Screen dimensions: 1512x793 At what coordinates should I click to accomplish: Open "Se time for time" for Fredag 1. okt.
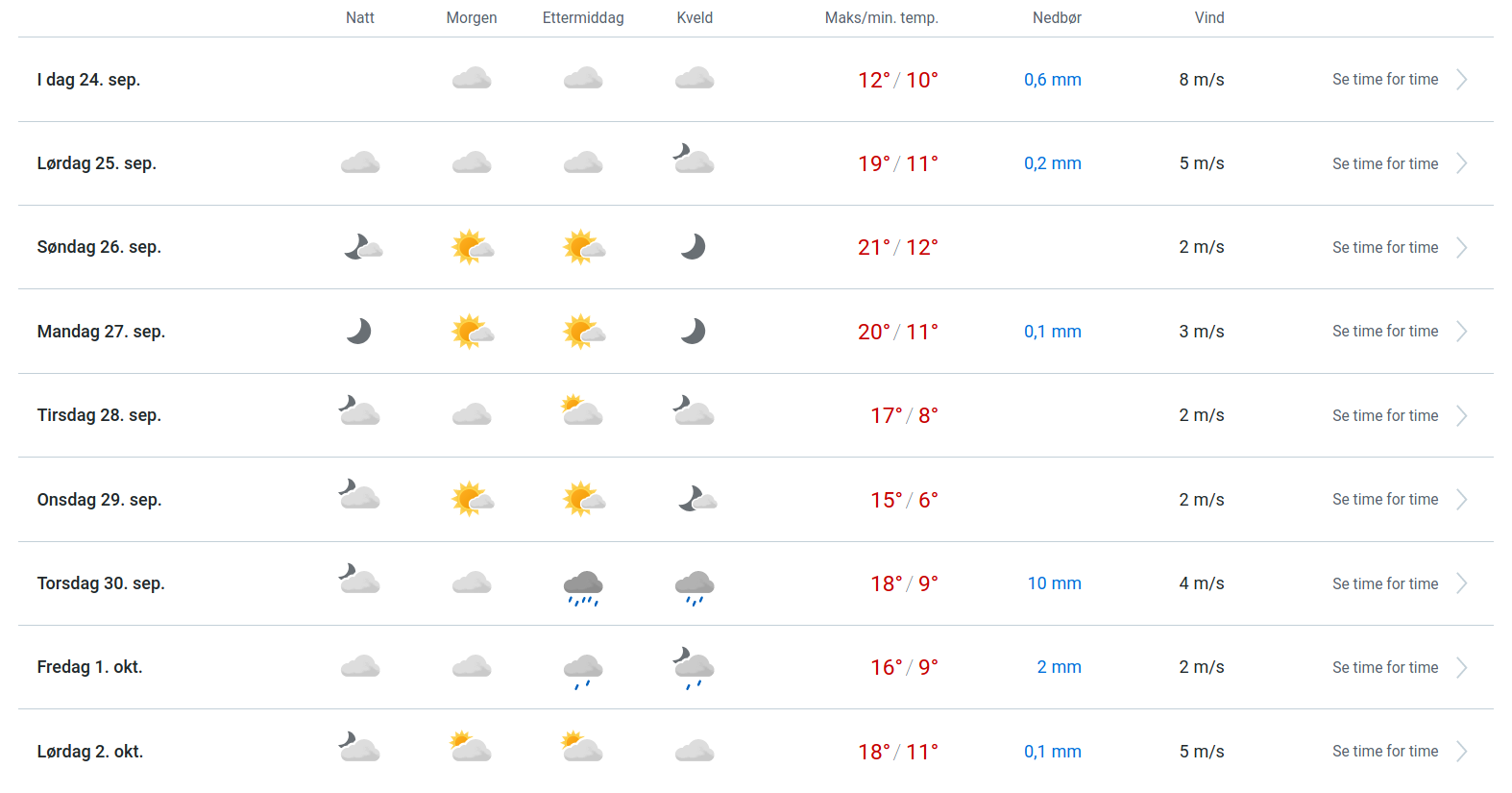point(1385,668)
